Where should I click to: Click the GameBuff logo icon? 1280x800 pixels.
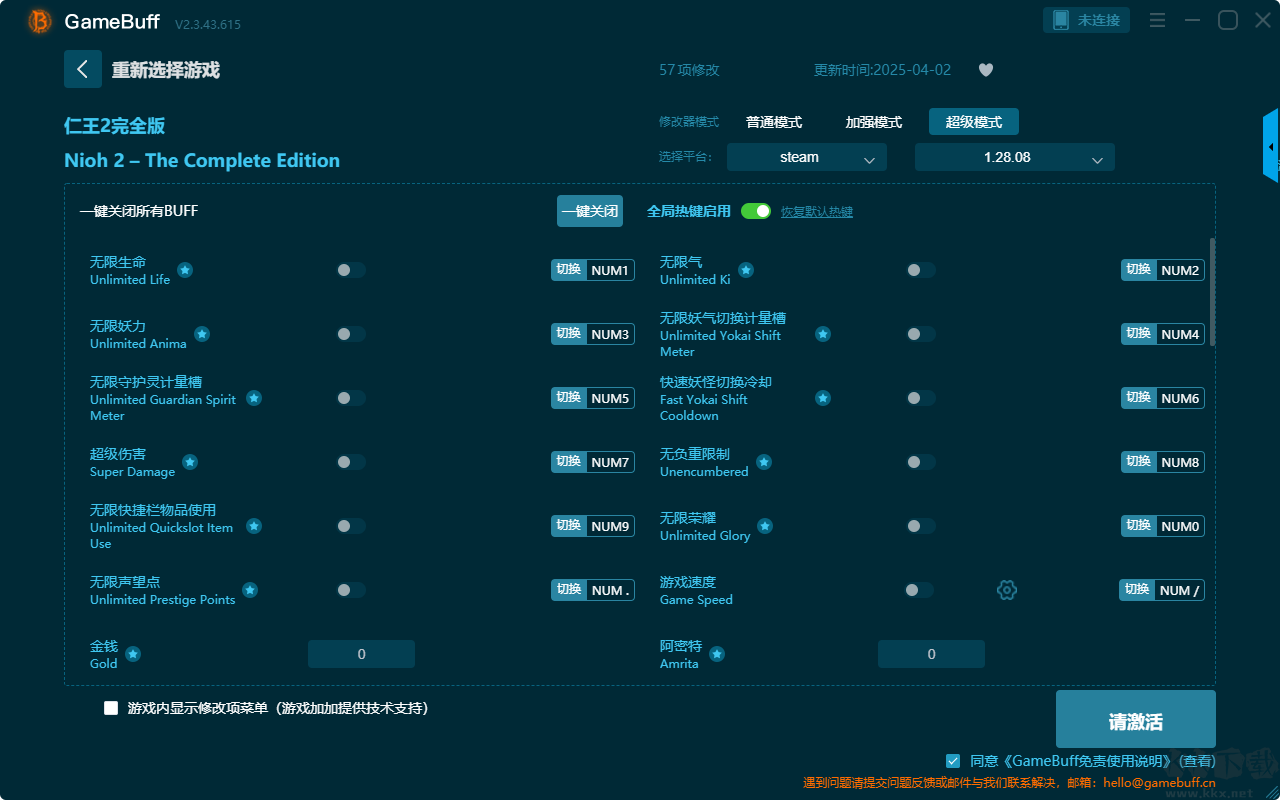(40, 21)
